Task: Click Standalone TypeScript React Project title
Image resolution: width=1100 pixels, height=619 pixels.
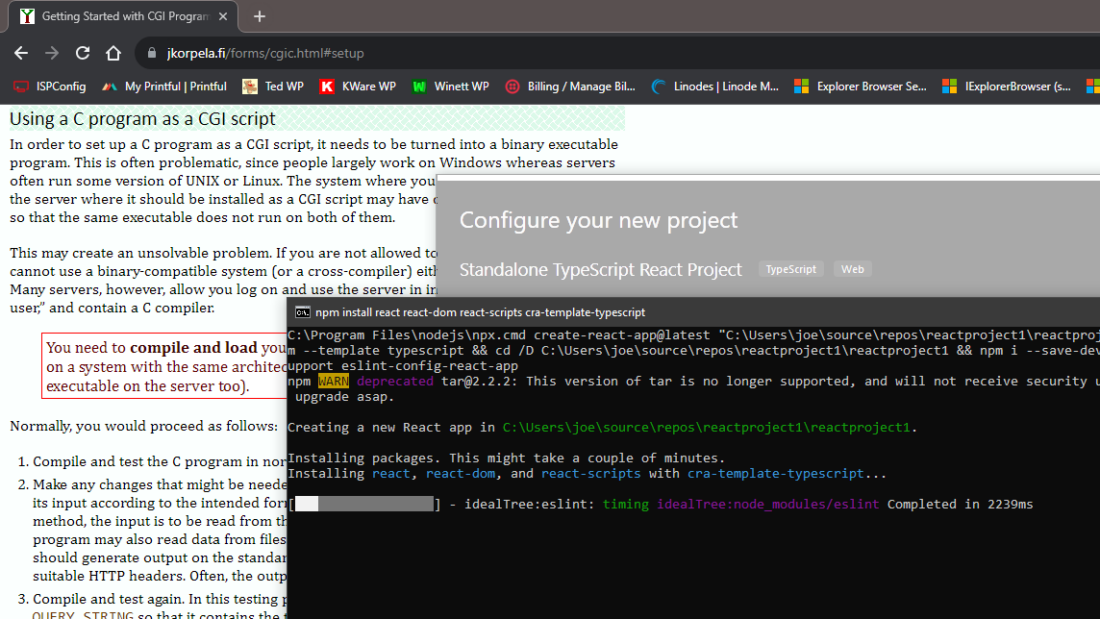Action: [x=601, y=269]
